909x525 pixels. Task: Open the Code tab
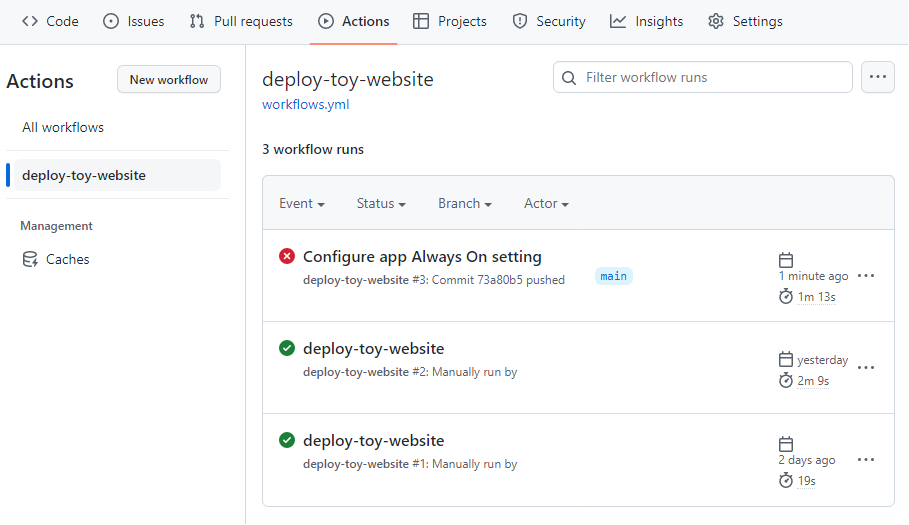(x=50, y=21)
